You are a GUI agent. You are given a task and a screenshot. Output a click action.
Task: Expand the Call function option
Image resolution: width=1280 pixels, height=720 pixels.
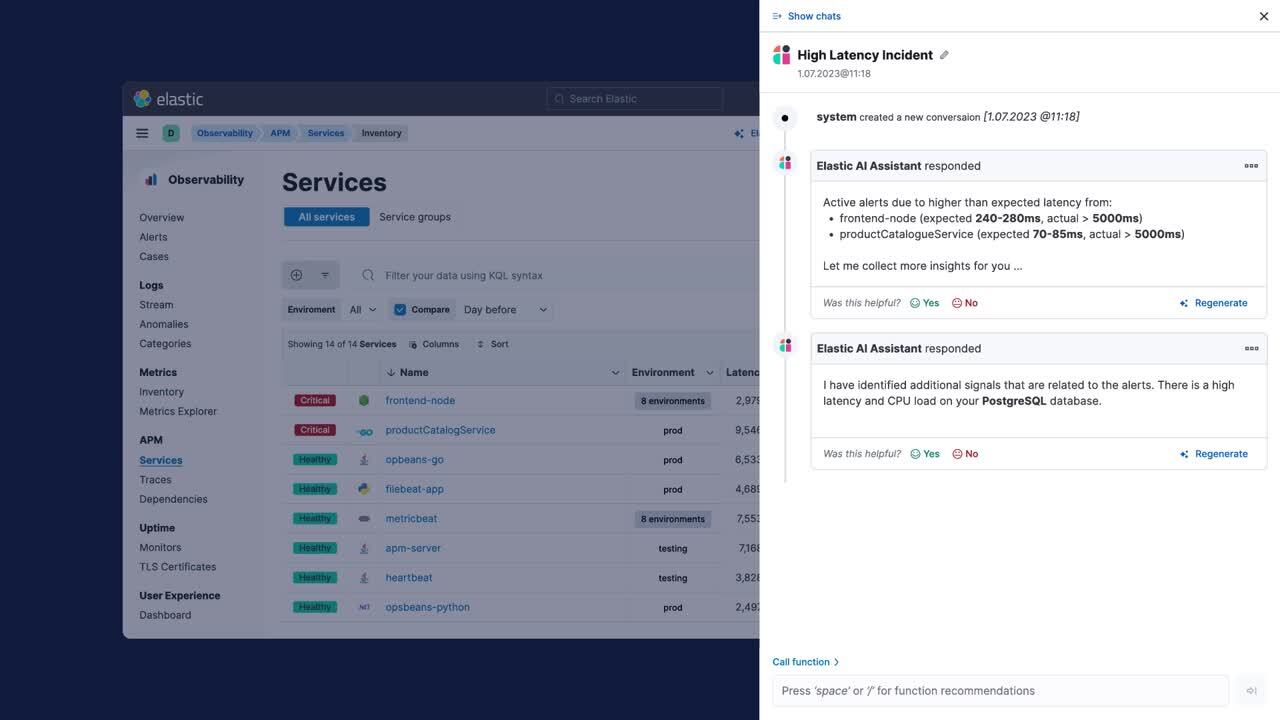click(x=806, y=662)
